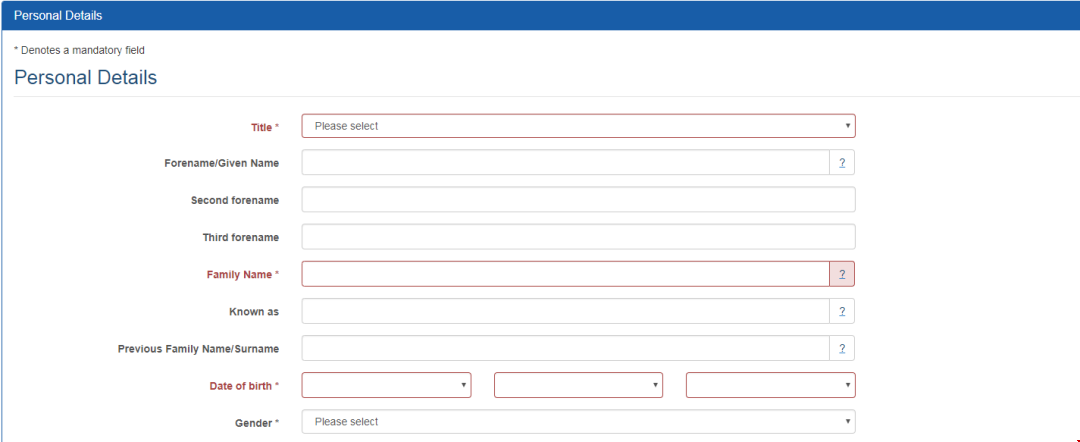Click the Date of birth label

click(239, 386)
